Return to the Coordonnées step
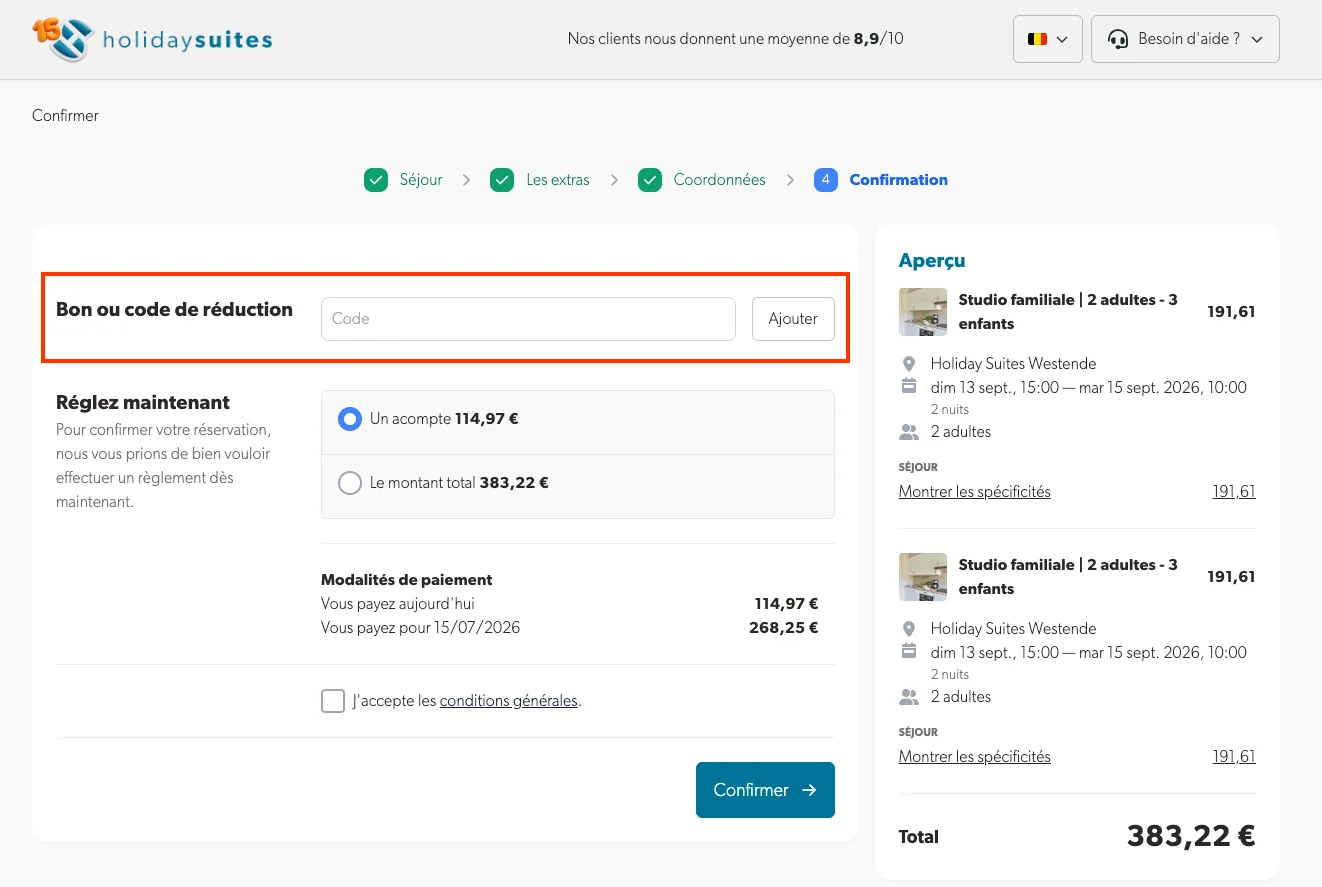This screenshot has width=1322, height=887. click(x=719, y=180)
